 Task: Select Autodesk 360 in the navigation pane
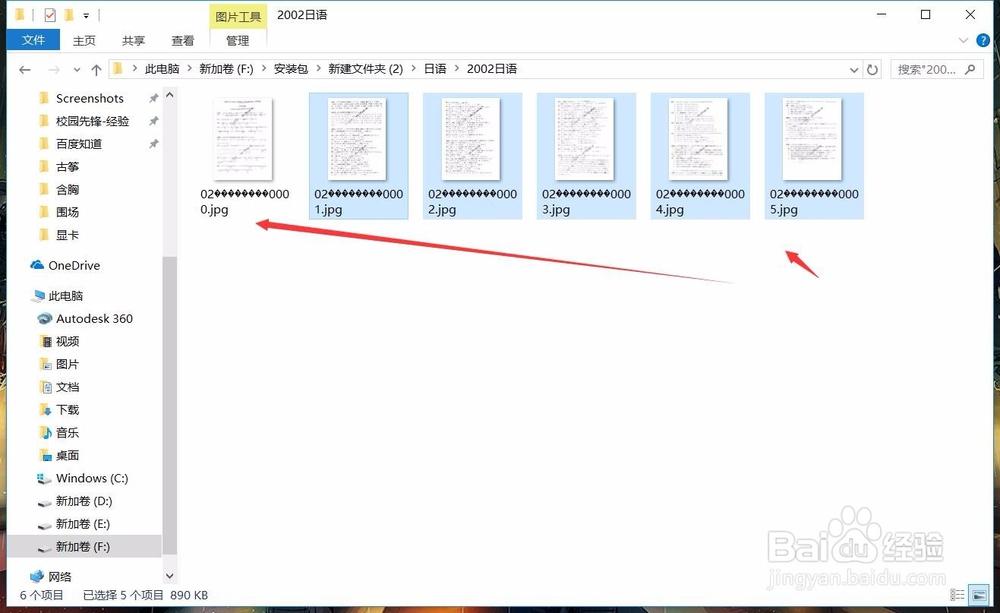(x=88, y=318)
